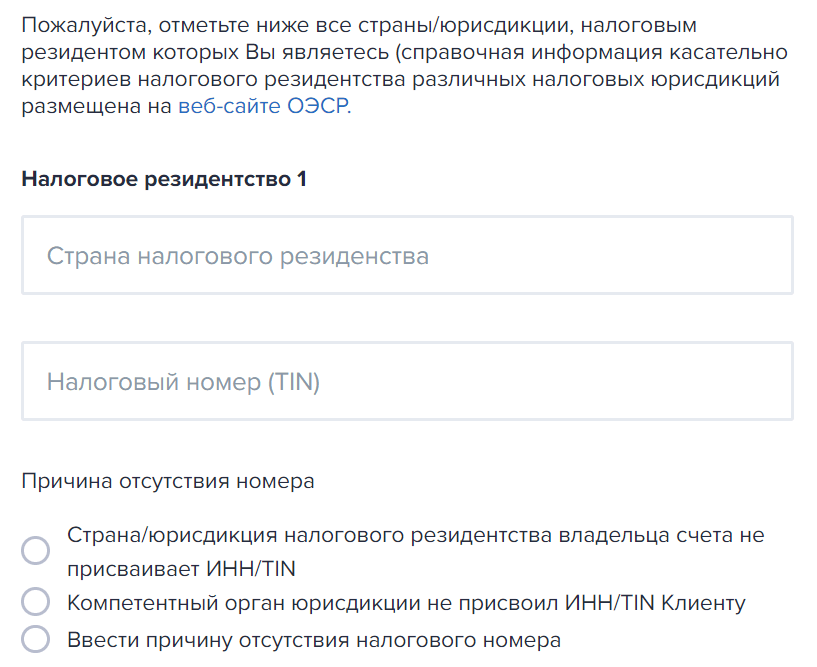Viewport: 817px width, 667px height.
Task: Click the "Причина отсутствия номера" caption
Action: (x=168, y=481)
